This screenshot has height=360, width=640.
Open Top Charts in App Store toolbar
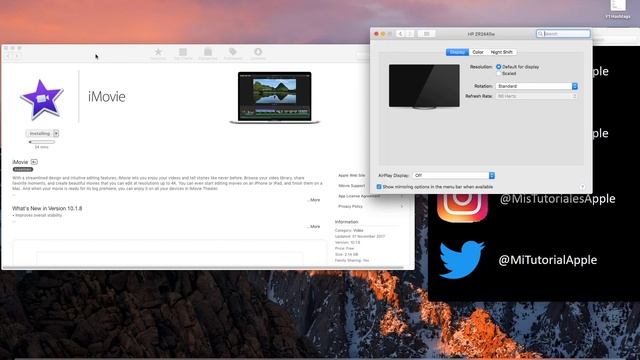tap(183, 54)
